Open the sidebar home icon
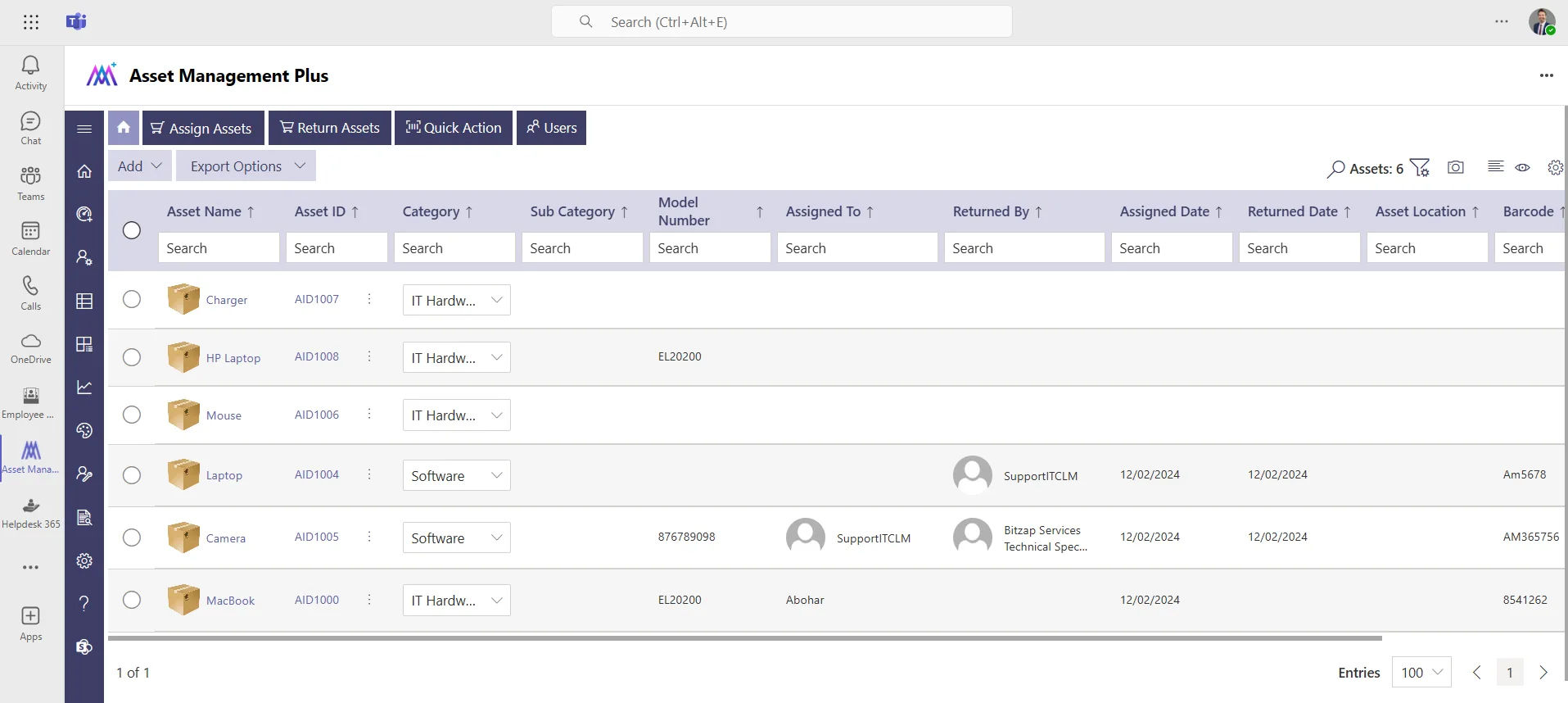This screenshot has width=1568, height=703. click(x=84, y=171)
